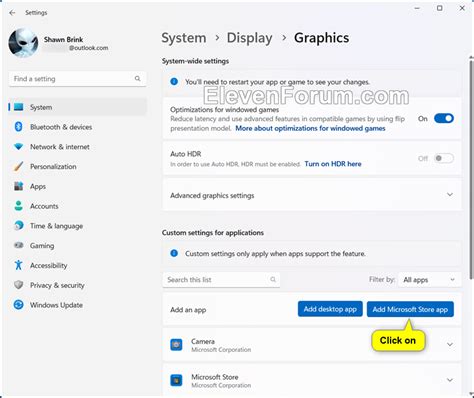Screen dimensions: 474x398
Task: Go to Windows Update
Action: tap(78, 305)
